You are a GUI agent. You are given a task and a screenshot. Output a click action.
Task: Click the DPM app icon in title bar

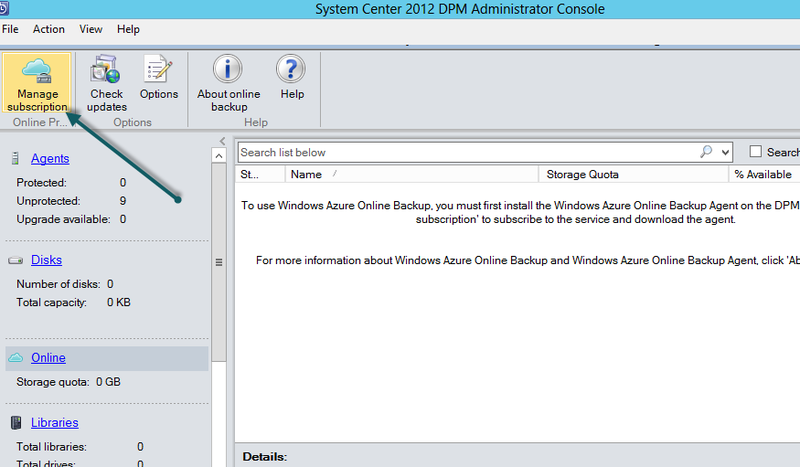click(4, 8)
